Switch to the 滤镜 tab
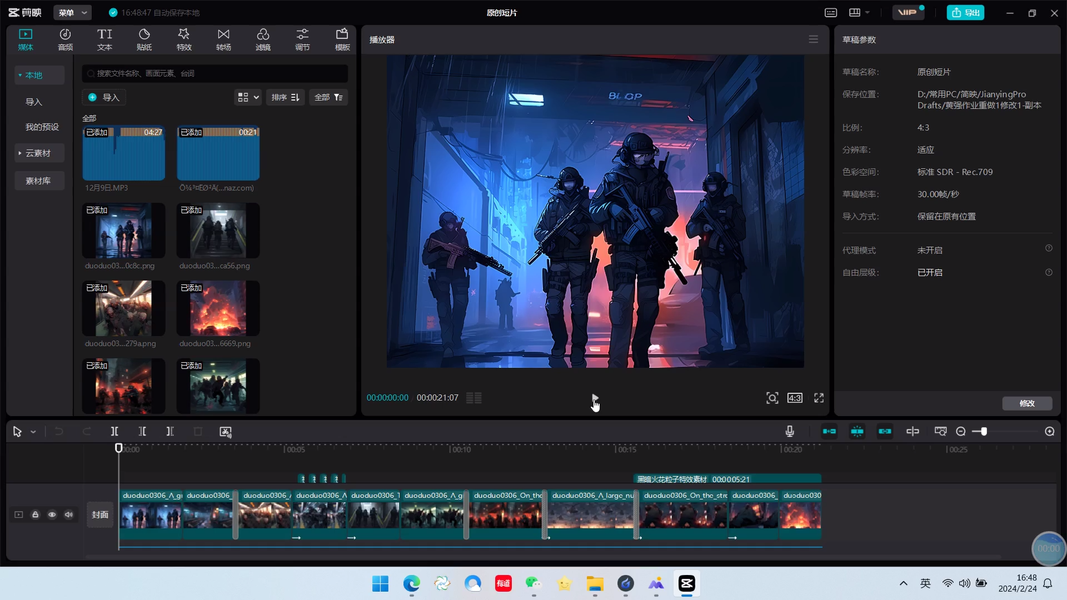The height and width of the screenshot is (600, 1067). point(263,39)
